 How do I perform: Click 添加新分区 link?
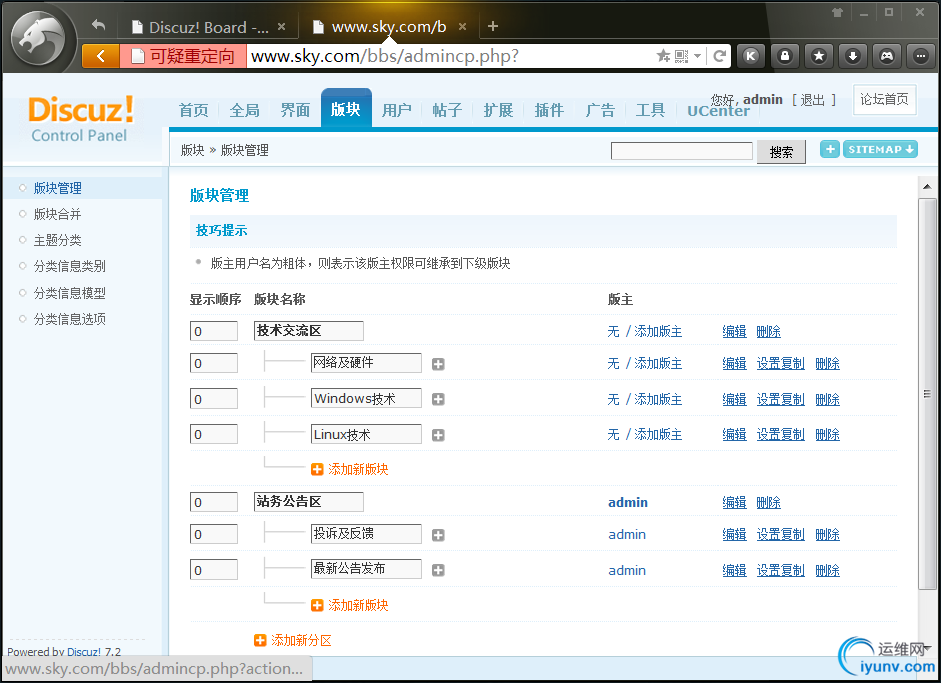point(301,640)
